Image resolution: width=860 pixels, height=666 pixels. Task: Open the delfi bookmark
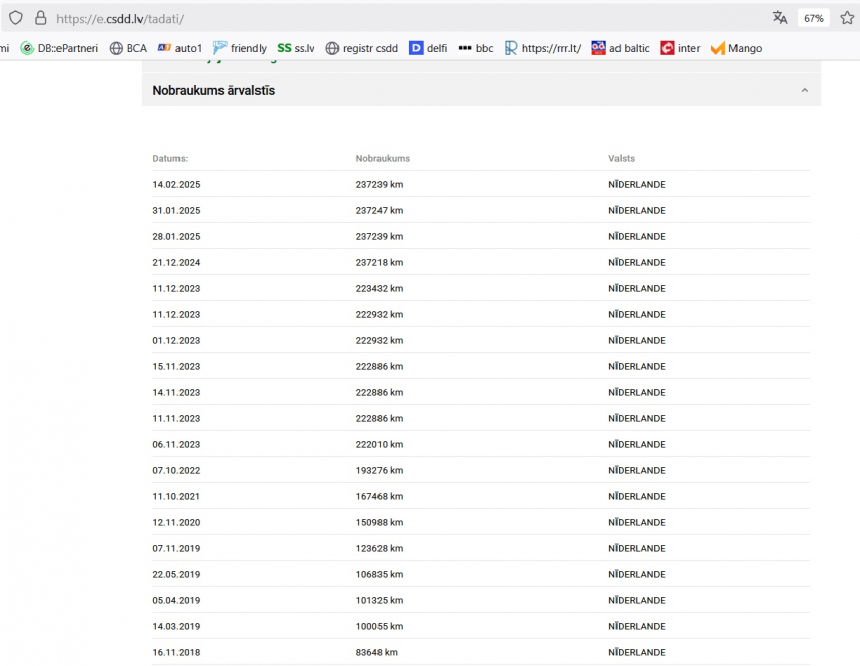click(x=428, y=48)
